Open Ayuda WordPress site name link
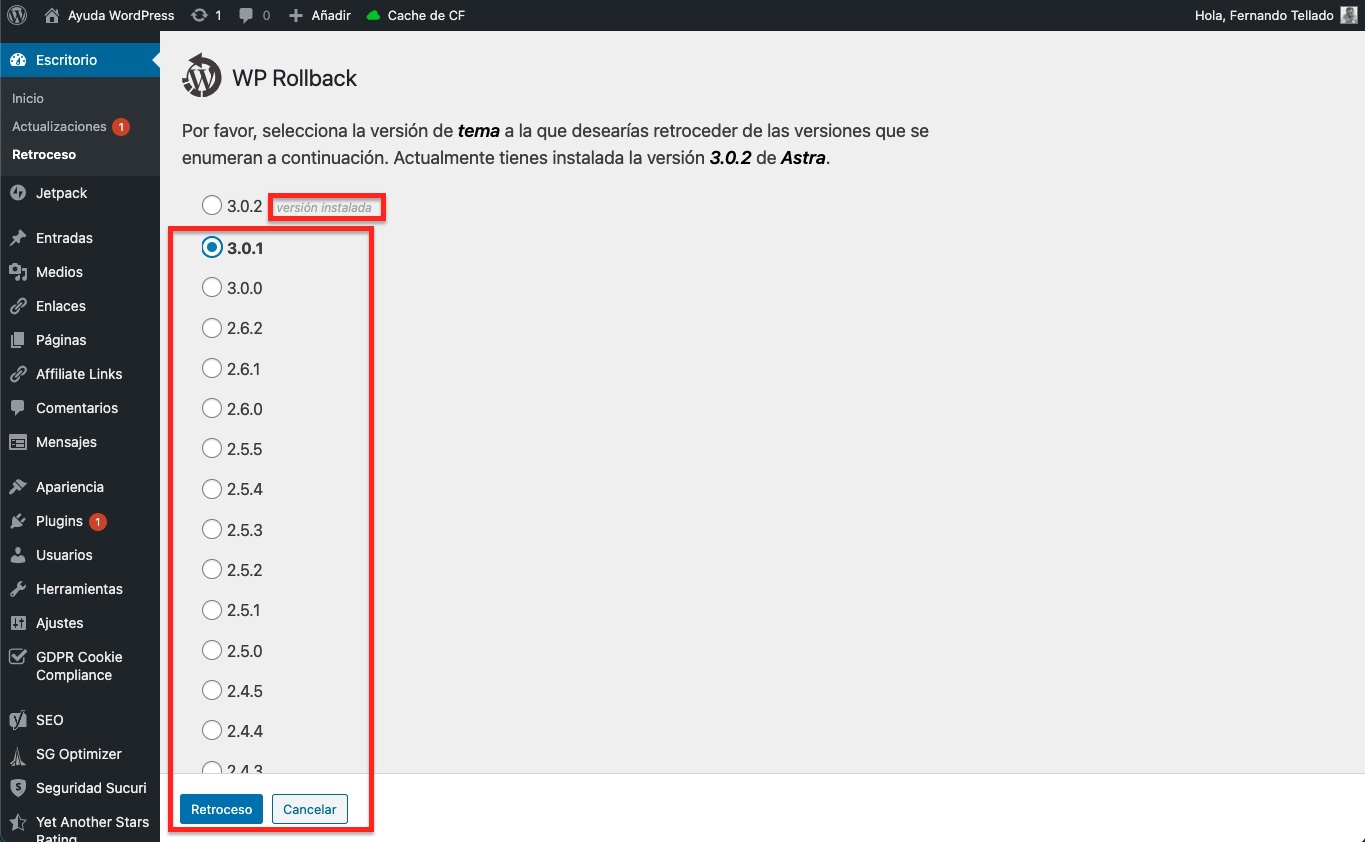Image resolution: width=1365 pixels, height=842 pixels. pos(121,15)
